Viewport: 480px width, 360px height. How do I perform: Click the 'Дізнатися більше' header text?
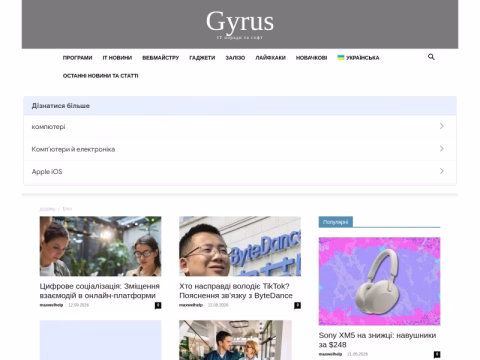(x=61, y=106)
